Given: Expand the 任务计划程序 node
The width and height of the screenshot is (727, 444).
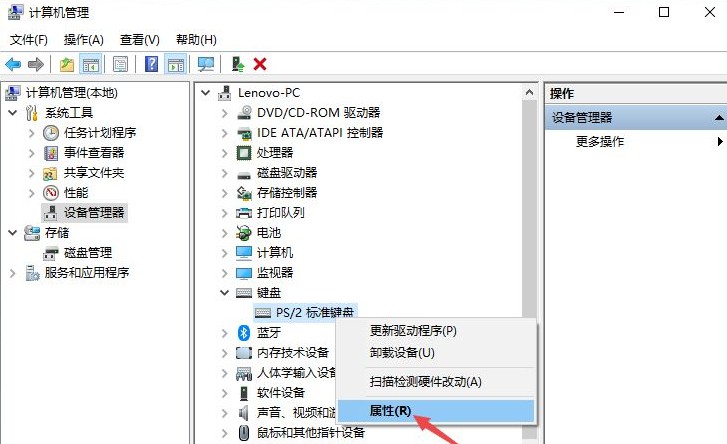Looking at the screenshot, I should [x=32, y=133].
